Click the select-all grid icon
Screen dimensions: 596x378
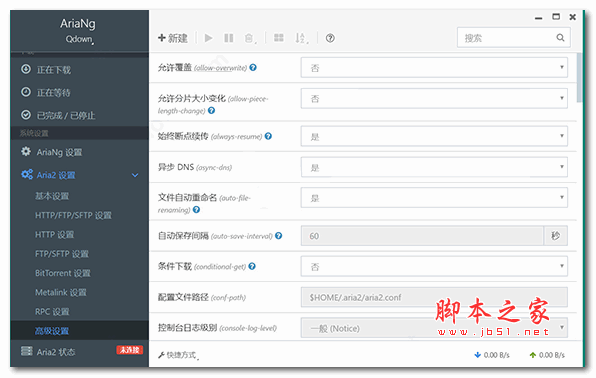(x=279, y=38)
